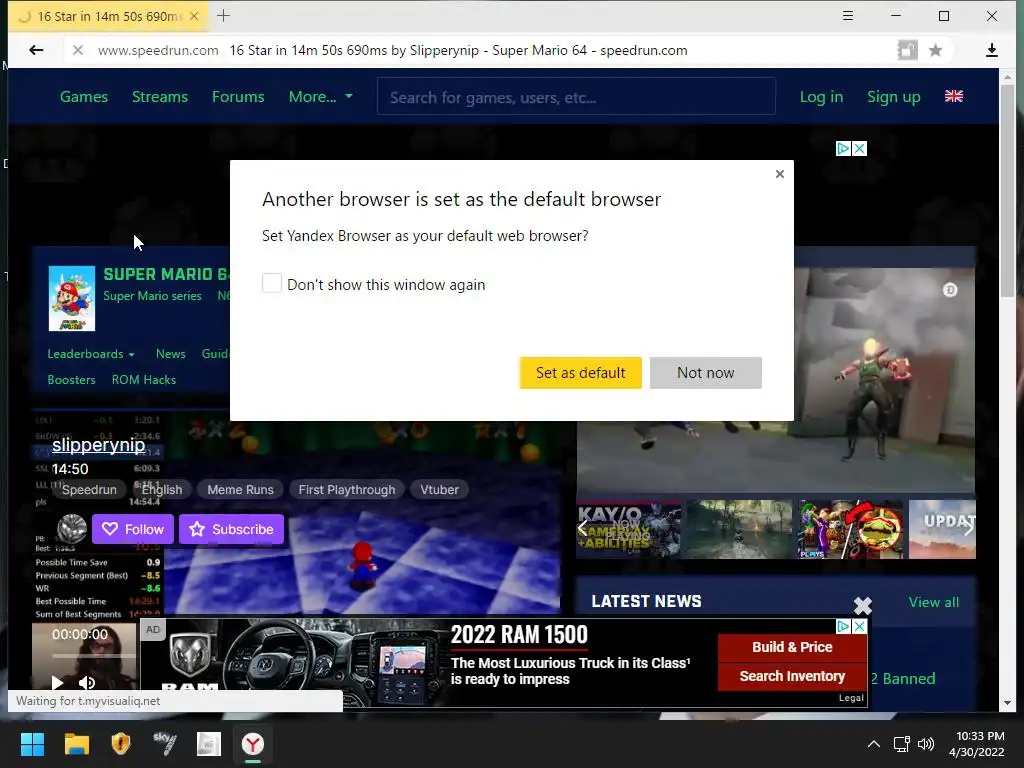Mute the small video via speaker icon
1024x768 pixels.
[x=87, y=682]
